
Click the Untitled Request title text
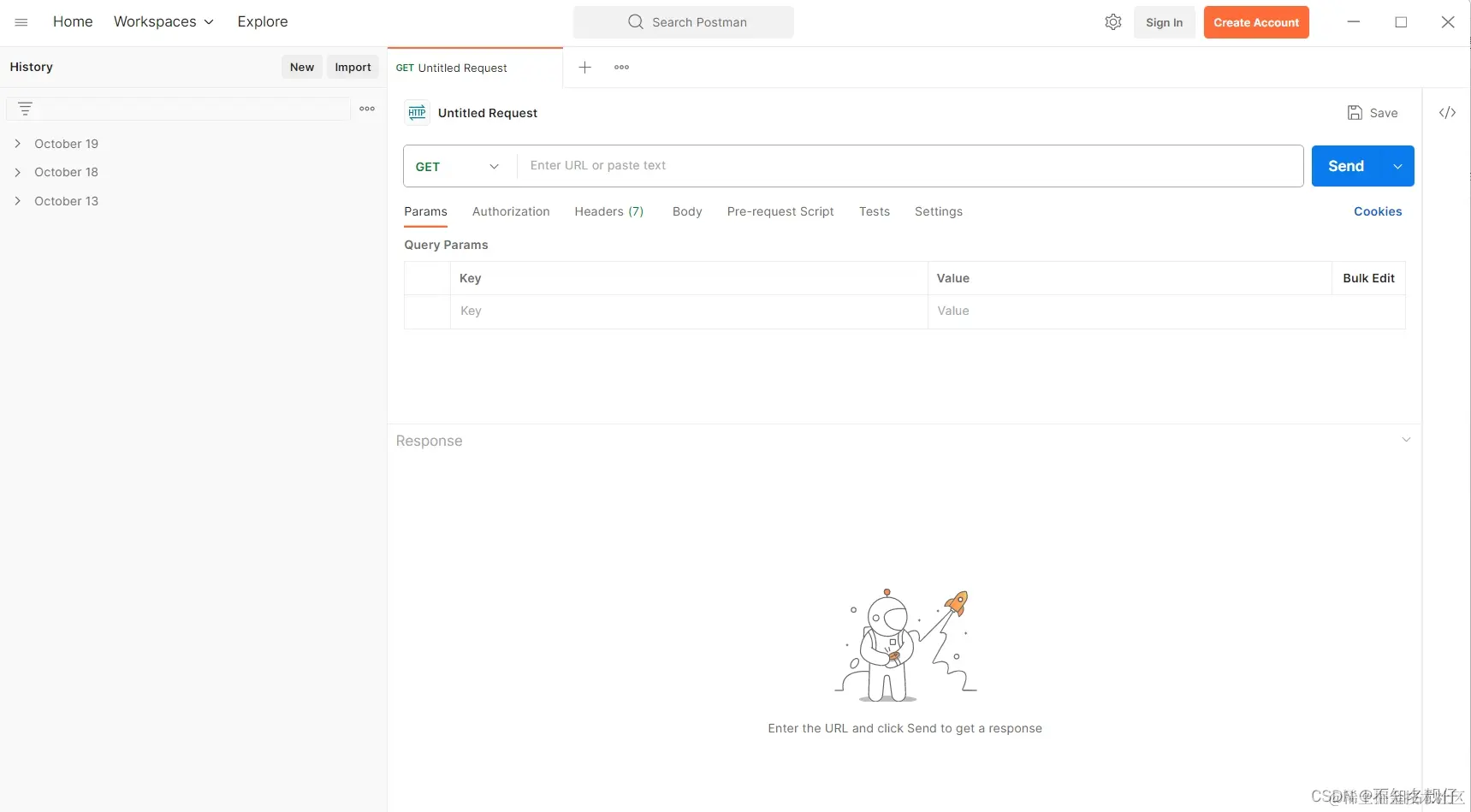(x=488, y=113)
